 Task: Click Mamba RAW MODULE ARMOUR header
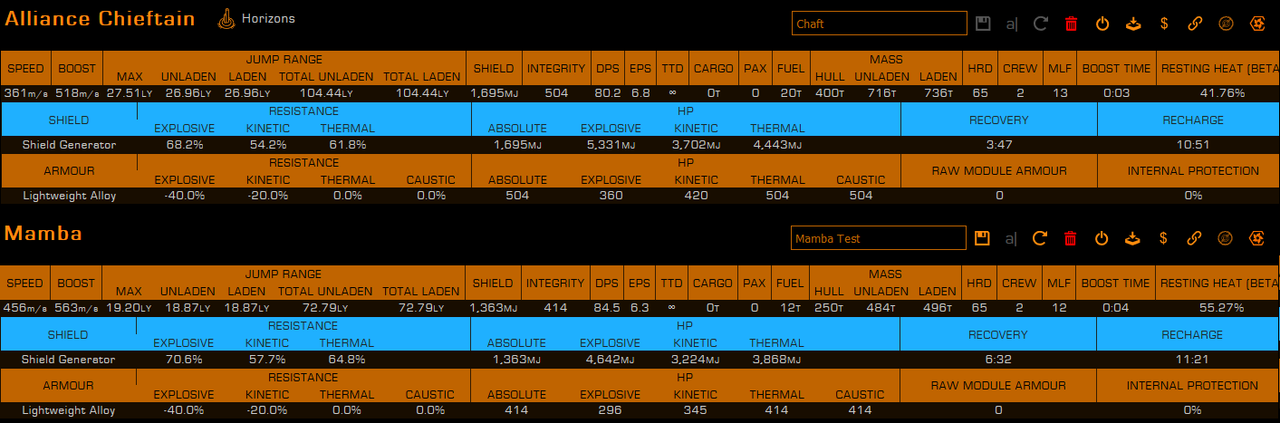tap(999, 386)
